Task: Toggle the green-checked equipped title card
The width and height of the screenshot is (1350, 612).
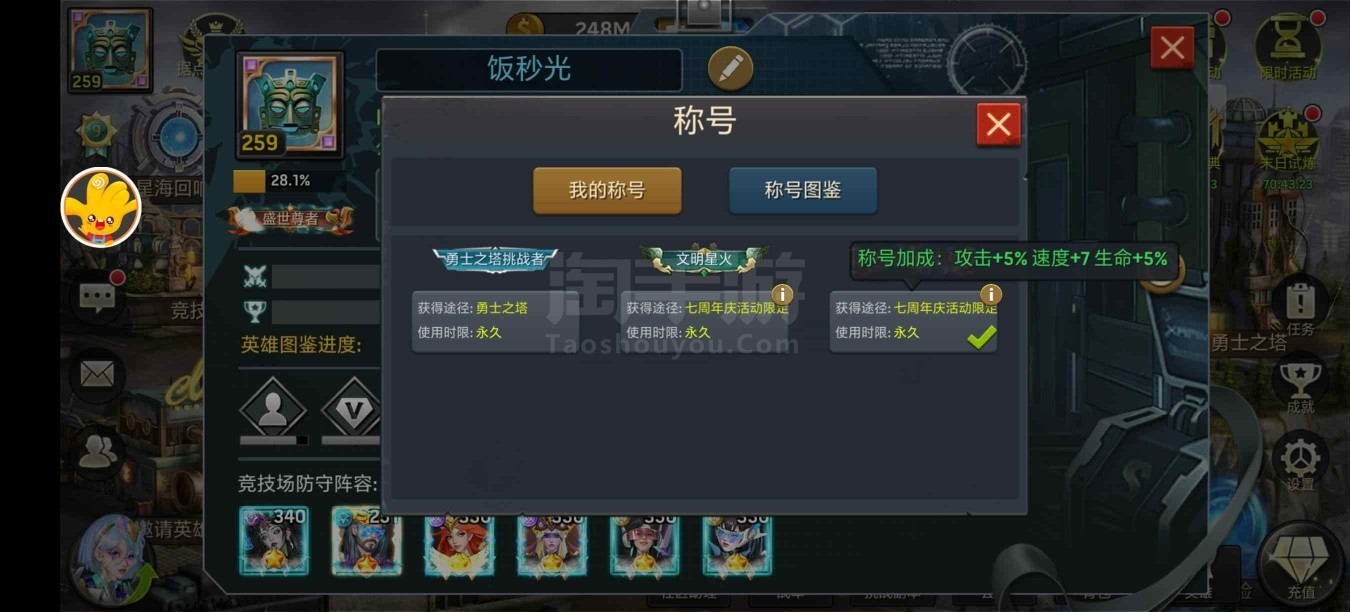Action: pyautogui.click(x=913, y=320)
